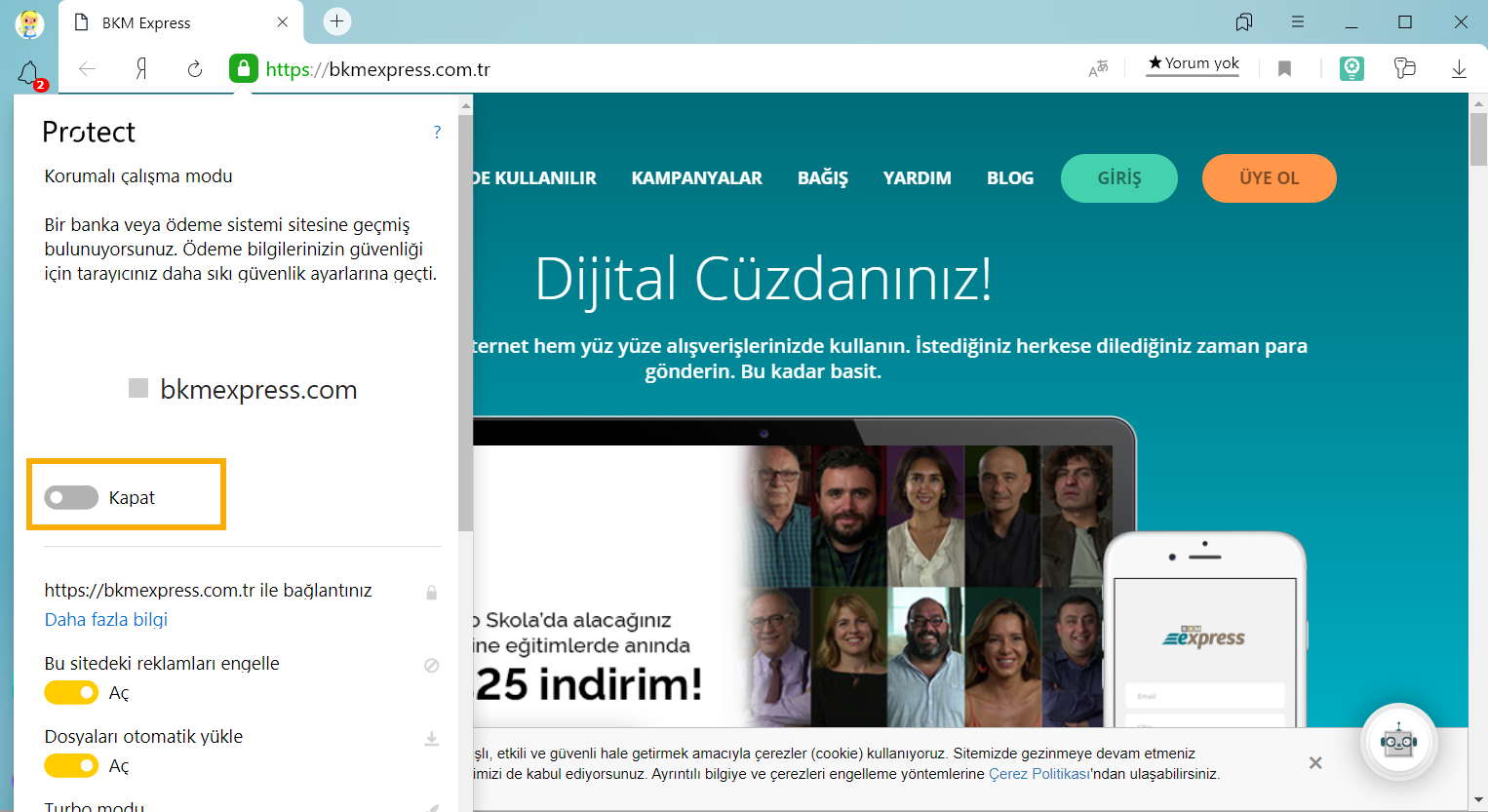This screenshot has height=812, width=1488.
Task: Toggle automatic file download switch
Action: [x=71, y=765]
